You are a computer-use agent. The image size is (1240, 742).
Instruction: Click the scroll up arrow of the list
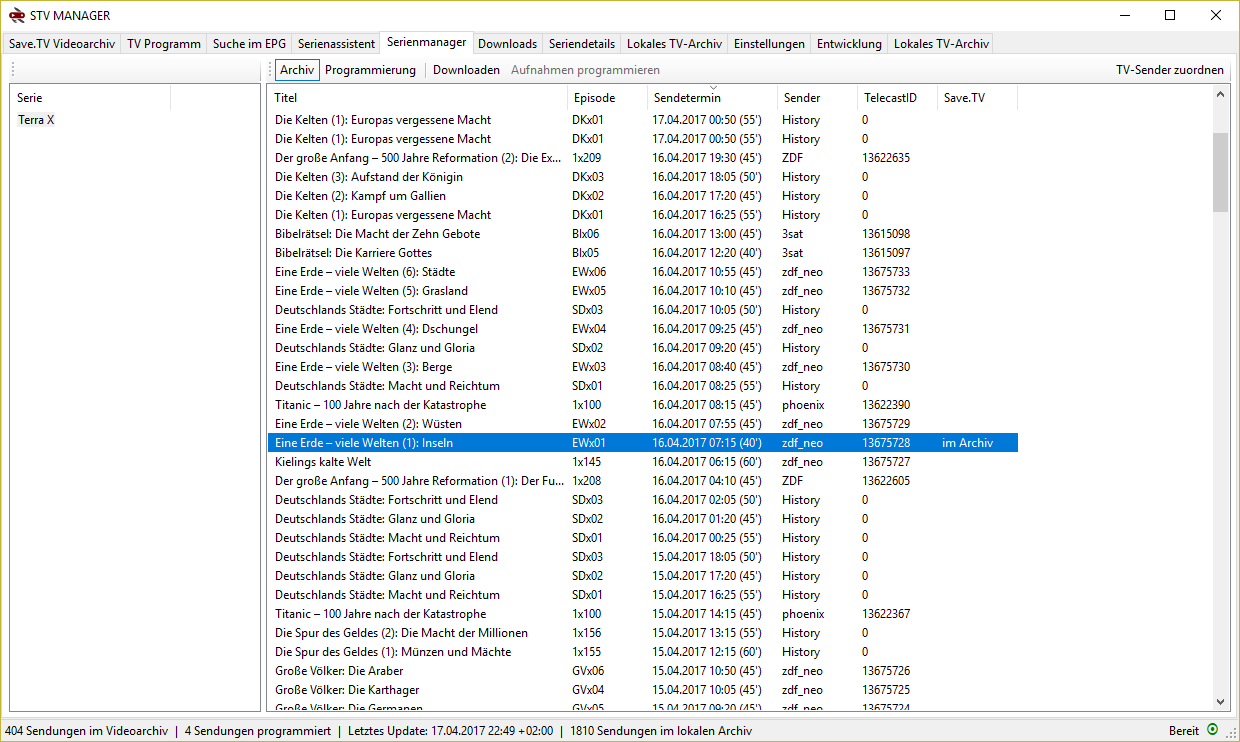(1220, 94)
